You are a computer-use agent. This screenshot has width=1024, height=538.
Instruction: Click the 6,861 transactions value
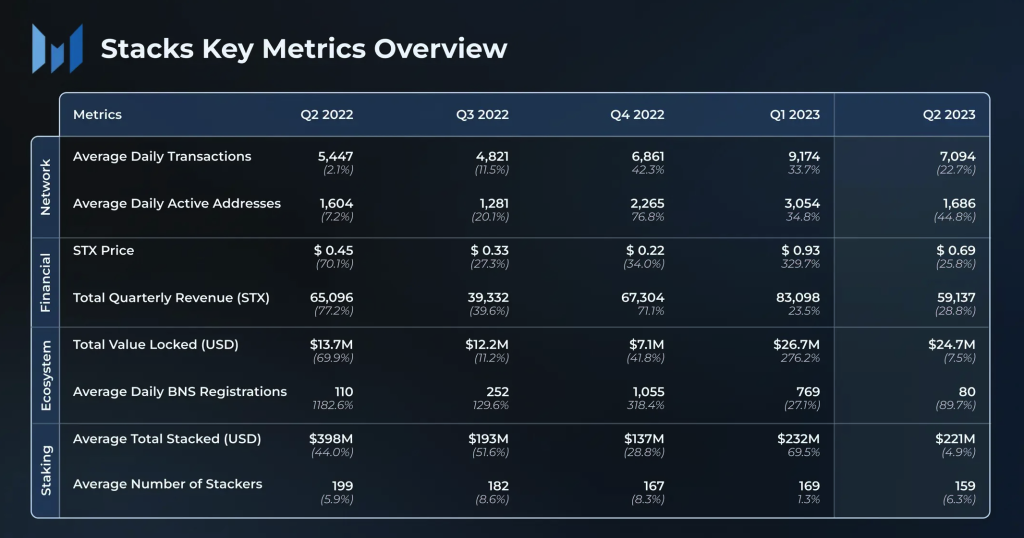coord(647,157)
